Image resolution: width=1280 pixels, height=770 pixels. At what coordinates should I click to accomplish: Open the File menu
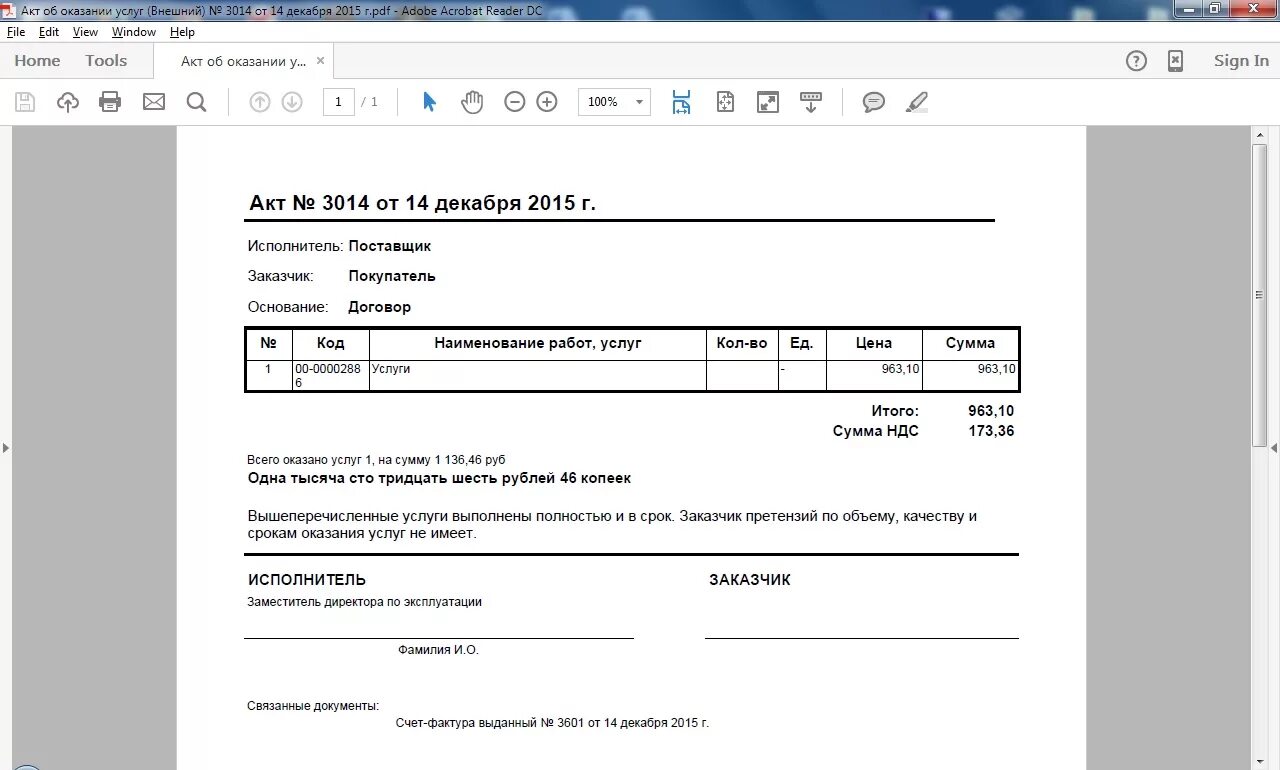tap(16, 32)
